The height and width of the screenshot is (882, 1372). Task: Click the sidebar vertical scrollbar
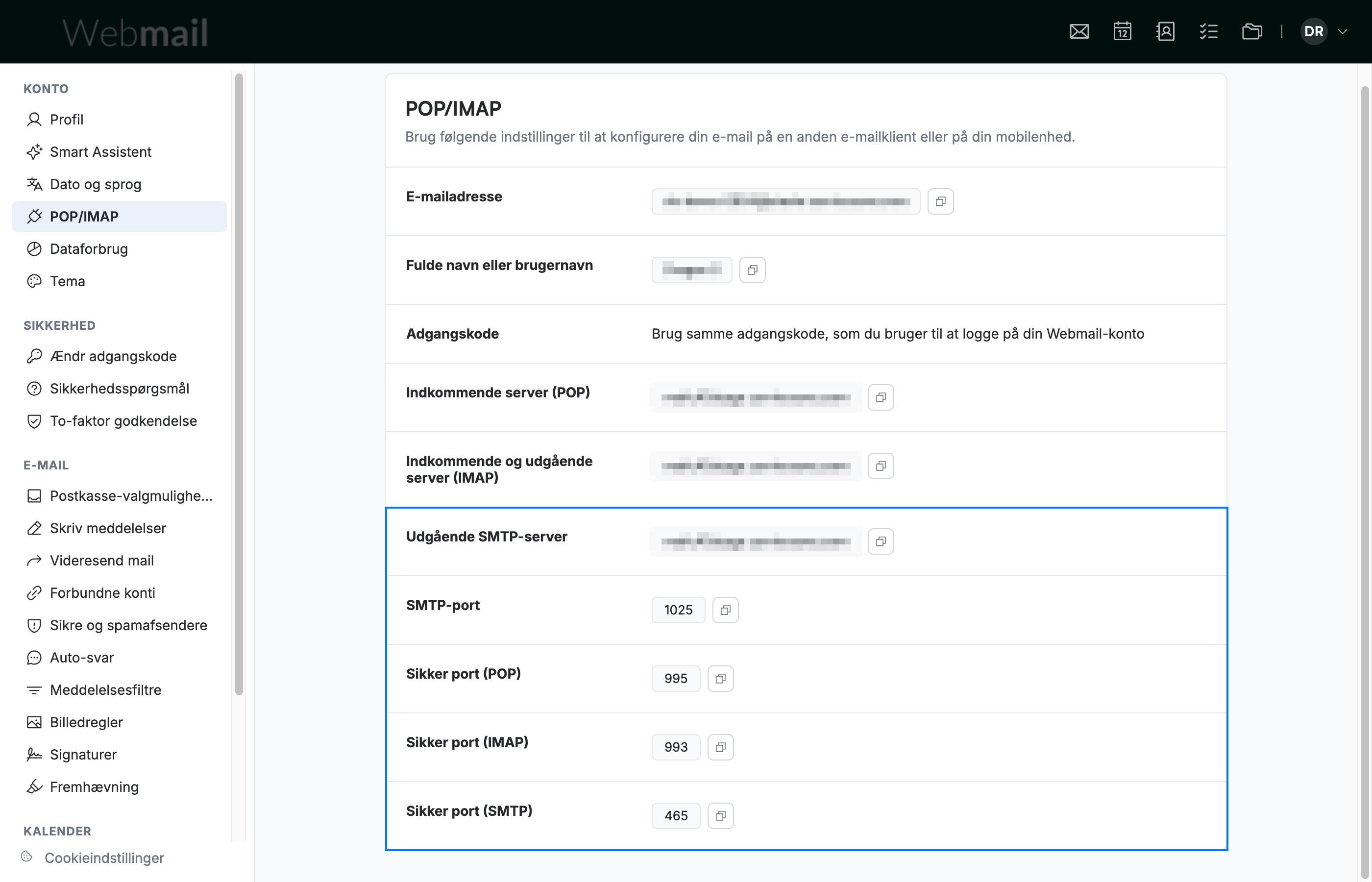coord(239,384)
